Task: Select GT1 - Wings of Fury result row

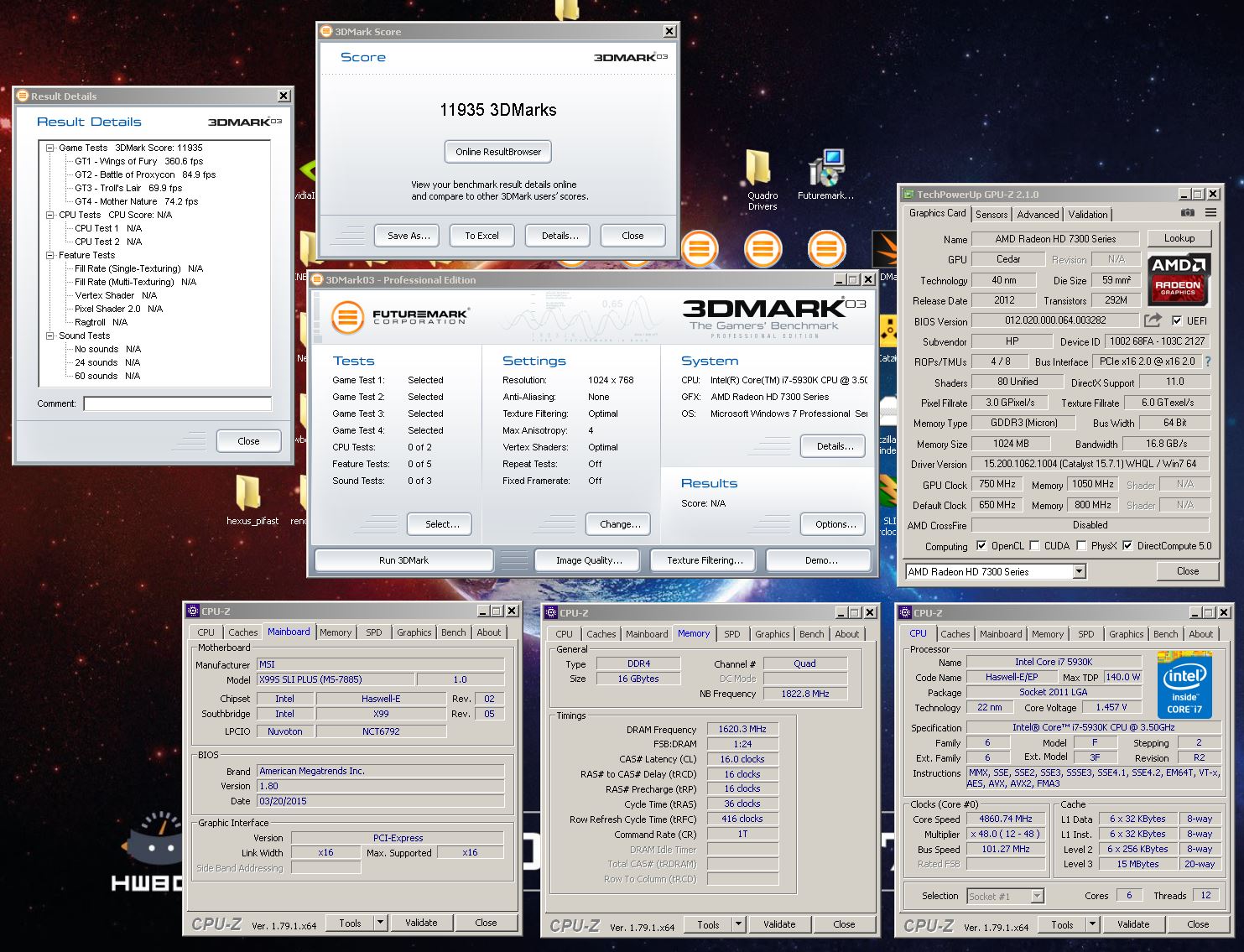Action: [138, 161]
